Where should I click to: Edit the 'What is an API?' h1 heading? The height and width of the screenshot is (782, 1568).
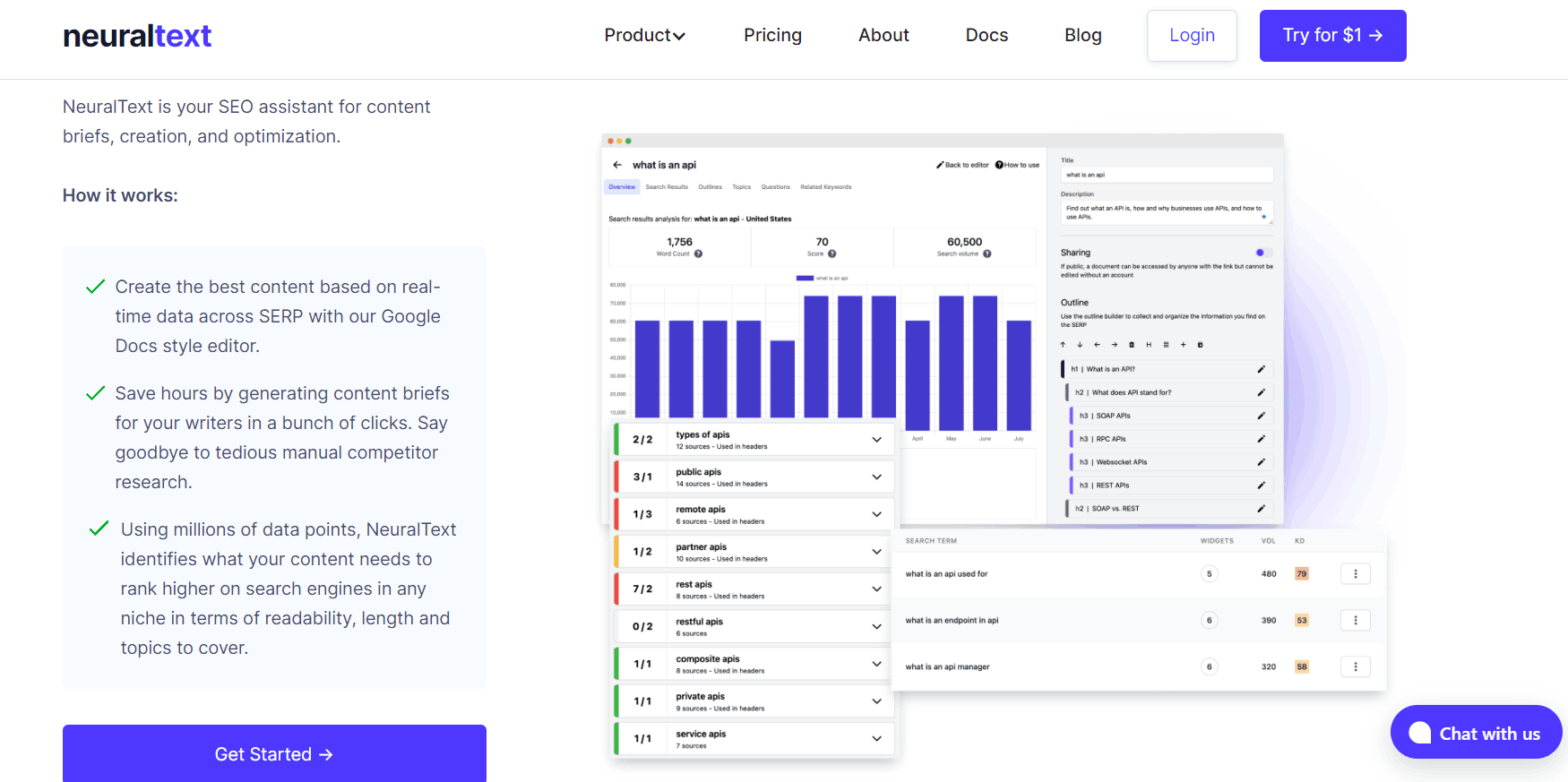[x=1261, y=369]
